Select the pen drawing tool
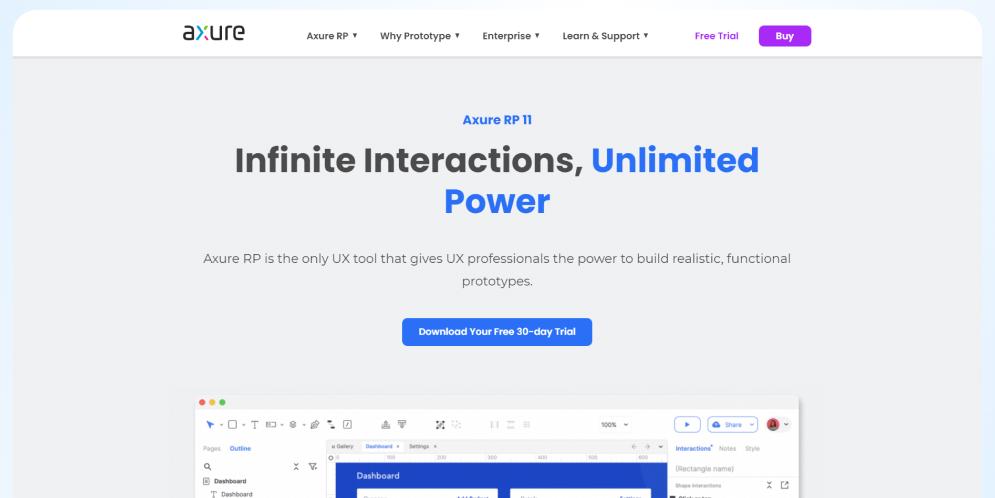 click(x=315, y=424)
